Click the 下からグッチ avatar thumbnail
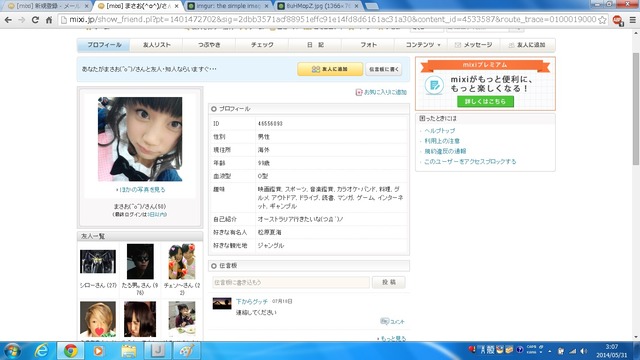This screenshot has width=640, height=360. (x=222, y=303)
